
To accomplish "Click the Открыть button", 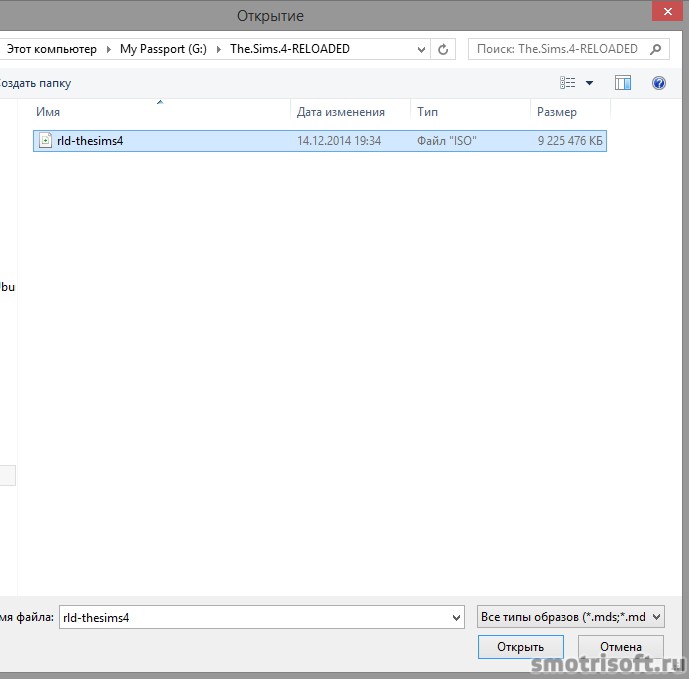I will pos(521,647).
